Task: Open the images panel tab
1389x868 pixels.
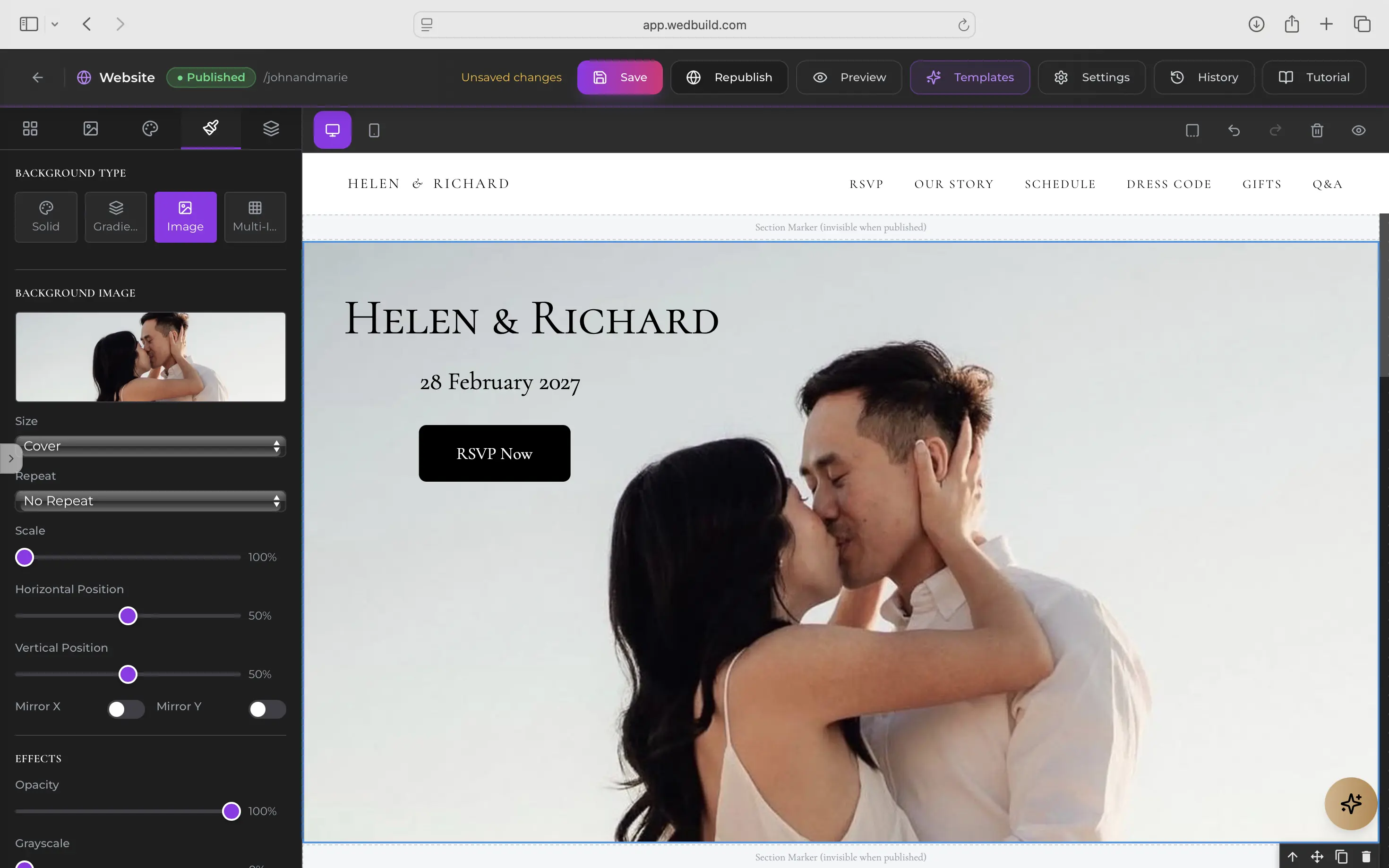Action: pyautogui.click(x=90, y=128)
